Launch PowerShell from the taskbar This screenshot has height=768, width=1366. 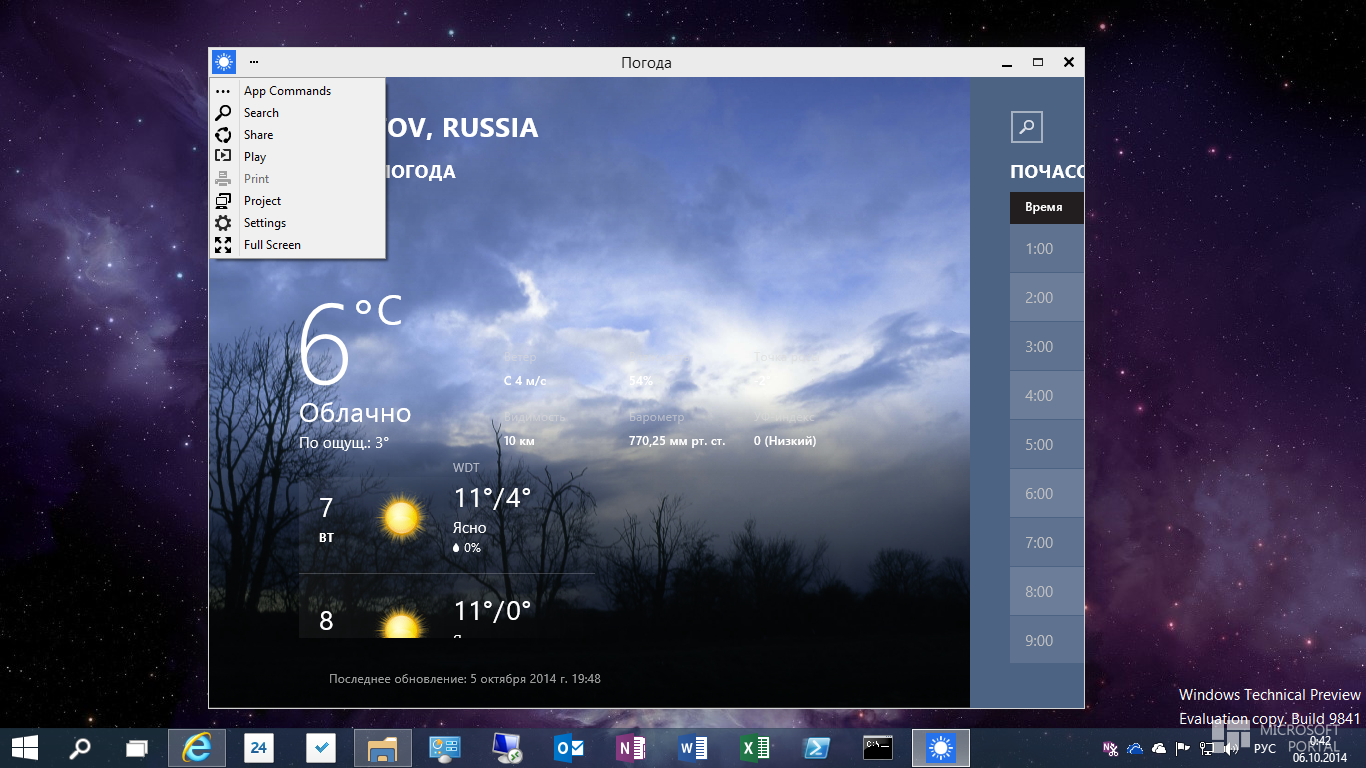tap(816, 747)
